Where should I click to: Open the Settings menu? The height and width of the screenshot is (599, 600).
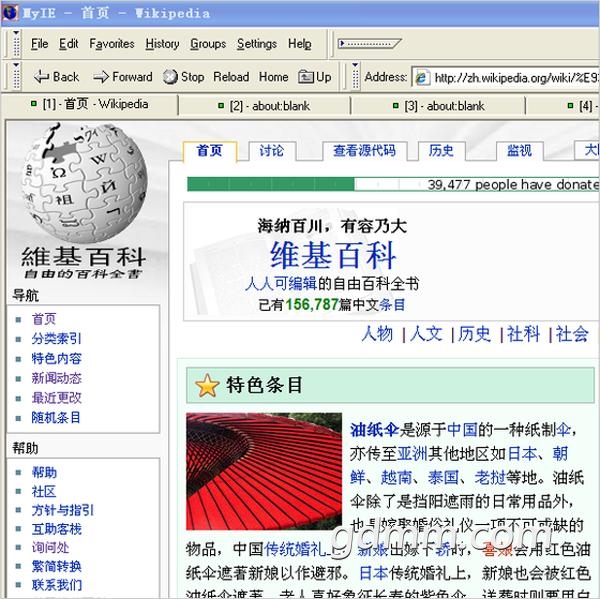[257, 44]
